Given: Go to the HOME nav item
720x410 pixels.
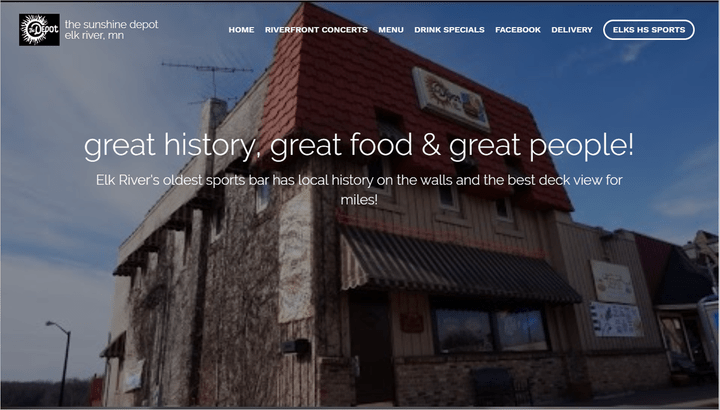Looking at the screenshot, I should pos(242,30).
